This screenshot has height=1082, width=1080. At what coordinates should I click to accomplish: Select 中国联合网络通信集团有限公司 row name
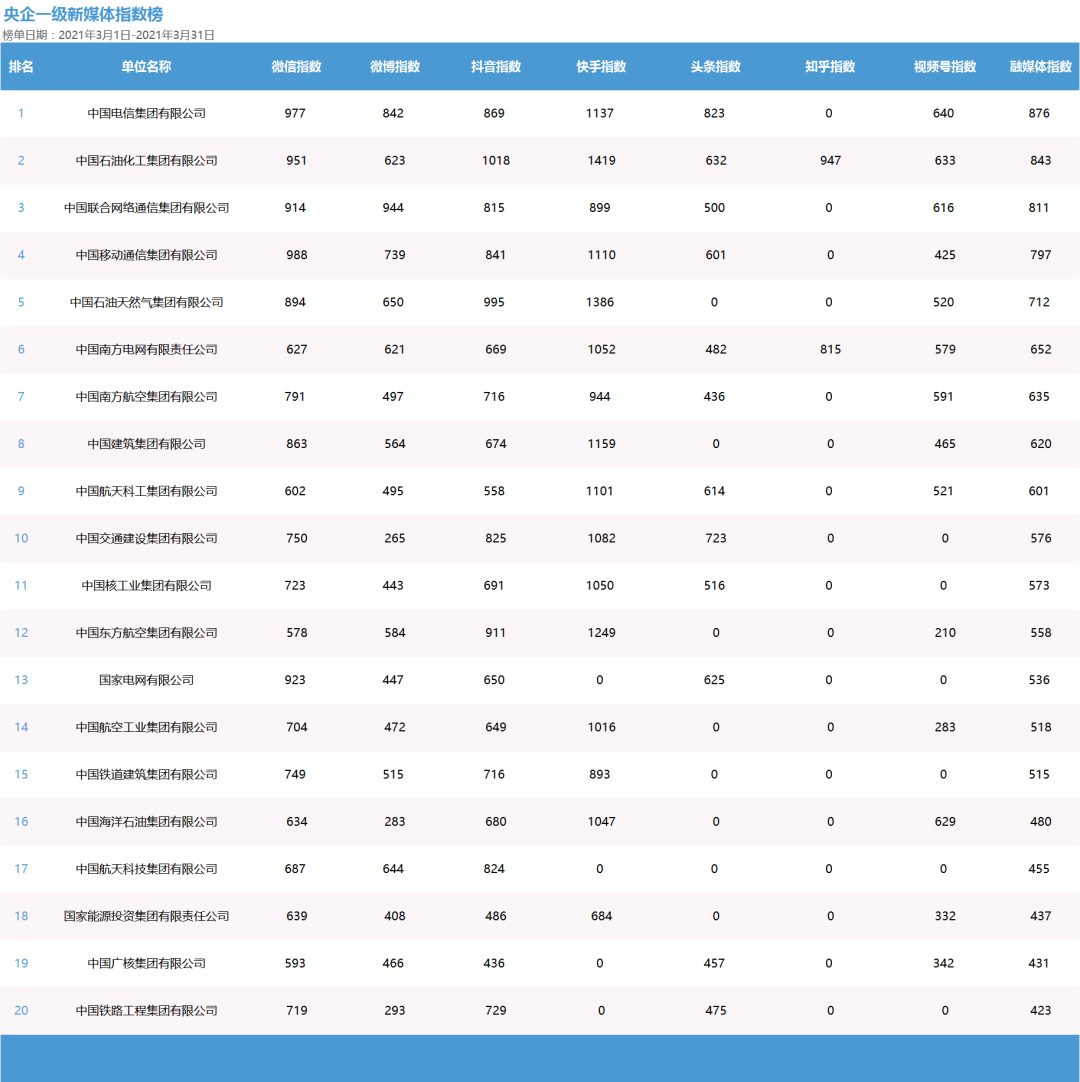pyautogui.click(x=146, y=208)
